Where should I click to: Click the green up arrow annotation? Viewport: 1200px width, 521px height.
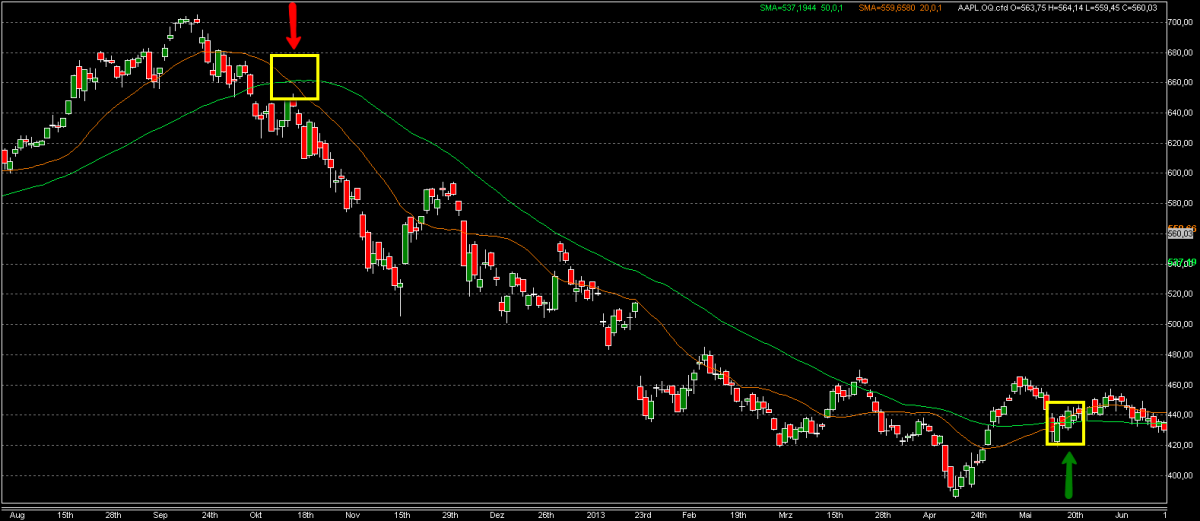(x=1068, y=475)
